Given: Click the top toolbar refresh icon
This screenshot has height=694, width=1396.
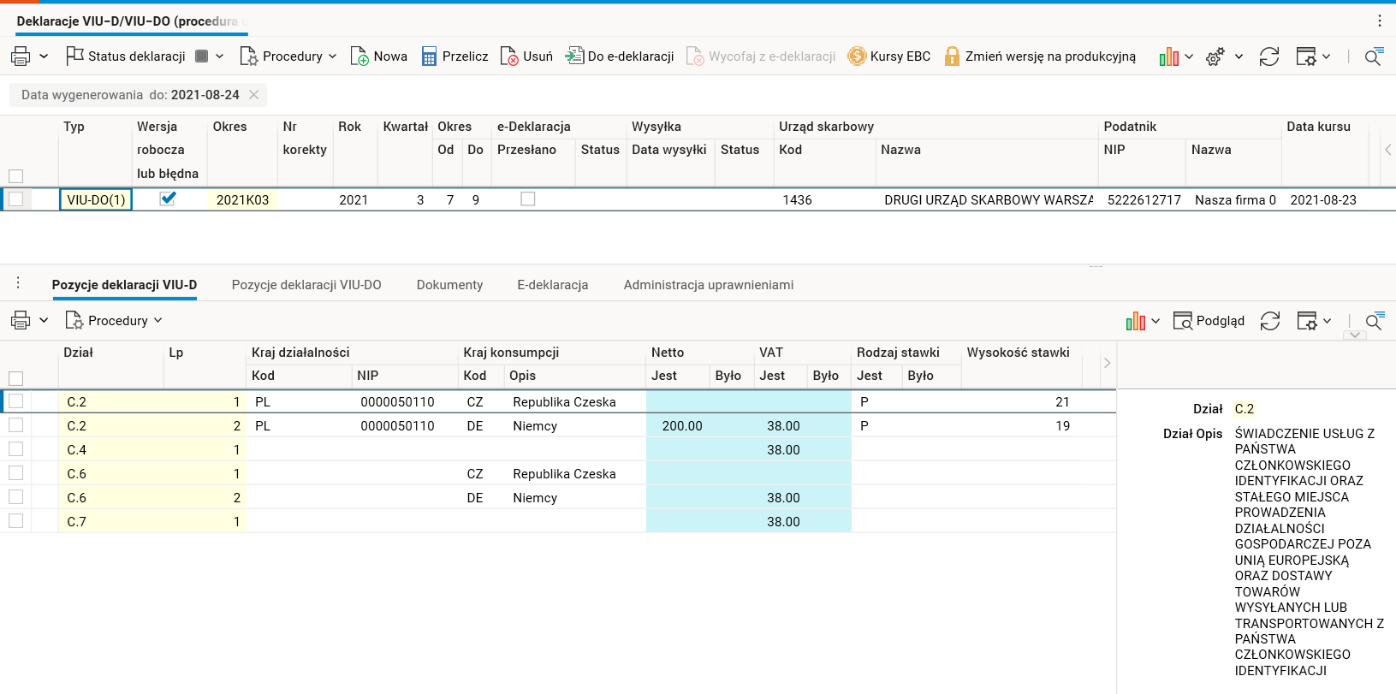Looking at the screenshot, I should [x=1269, y=57].
